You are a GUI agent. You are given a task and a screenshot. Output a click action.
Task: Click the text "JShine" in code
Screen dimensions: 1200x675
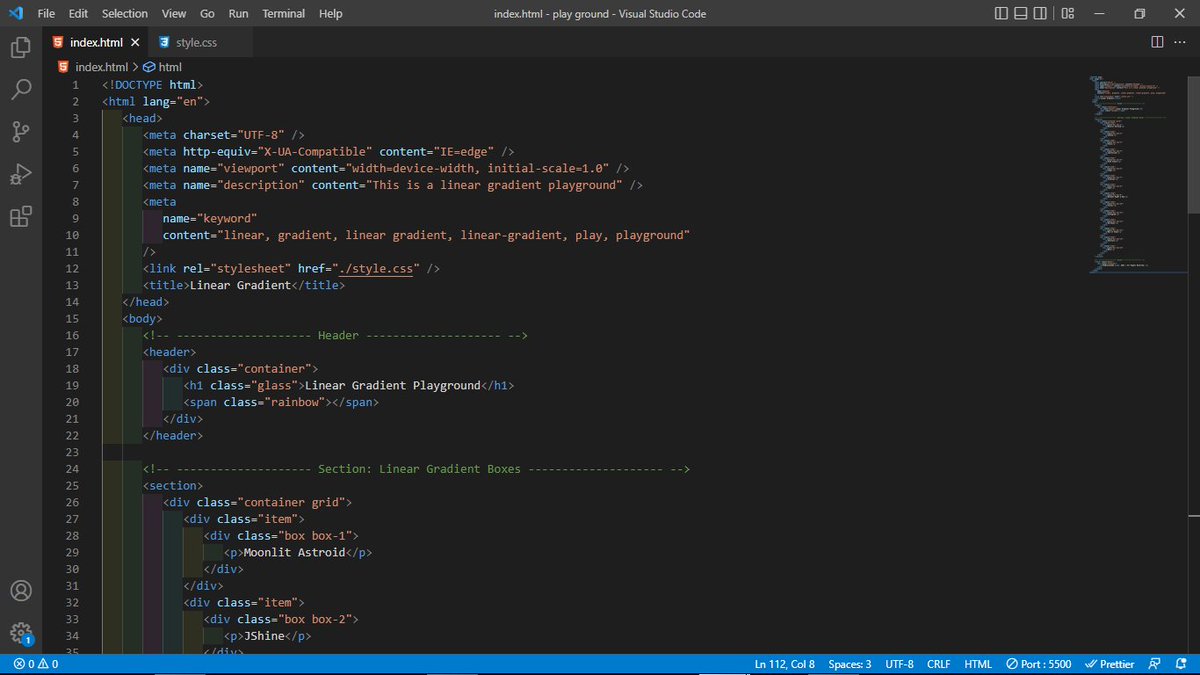coord(264,636)
